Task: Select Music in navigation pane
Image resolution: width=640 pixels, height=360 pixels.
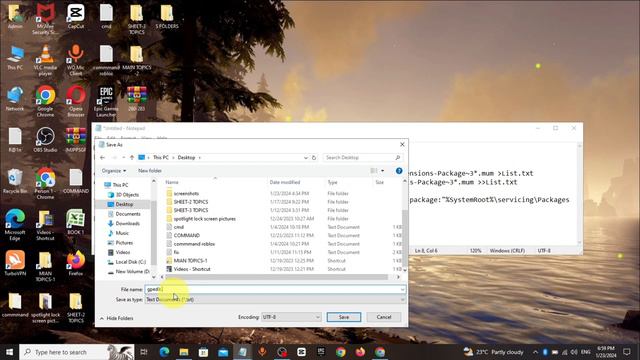Action: (122, 233)
